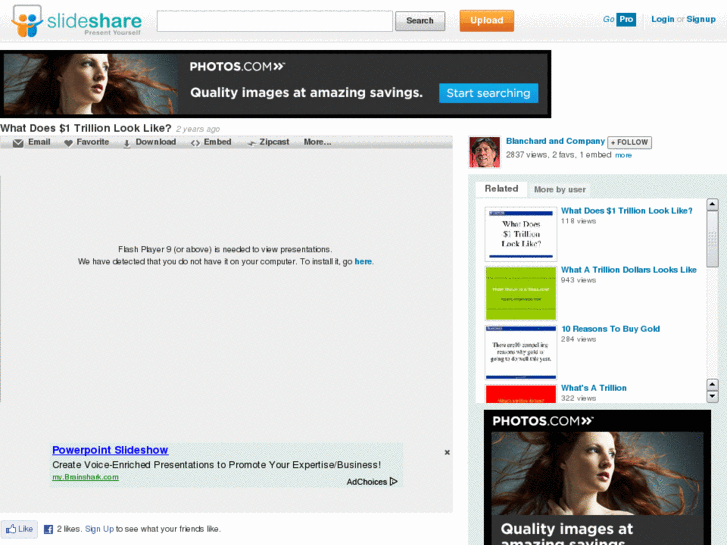
Task: Open the green Trillion Dollars thumbnail
Action: point(521,293)
